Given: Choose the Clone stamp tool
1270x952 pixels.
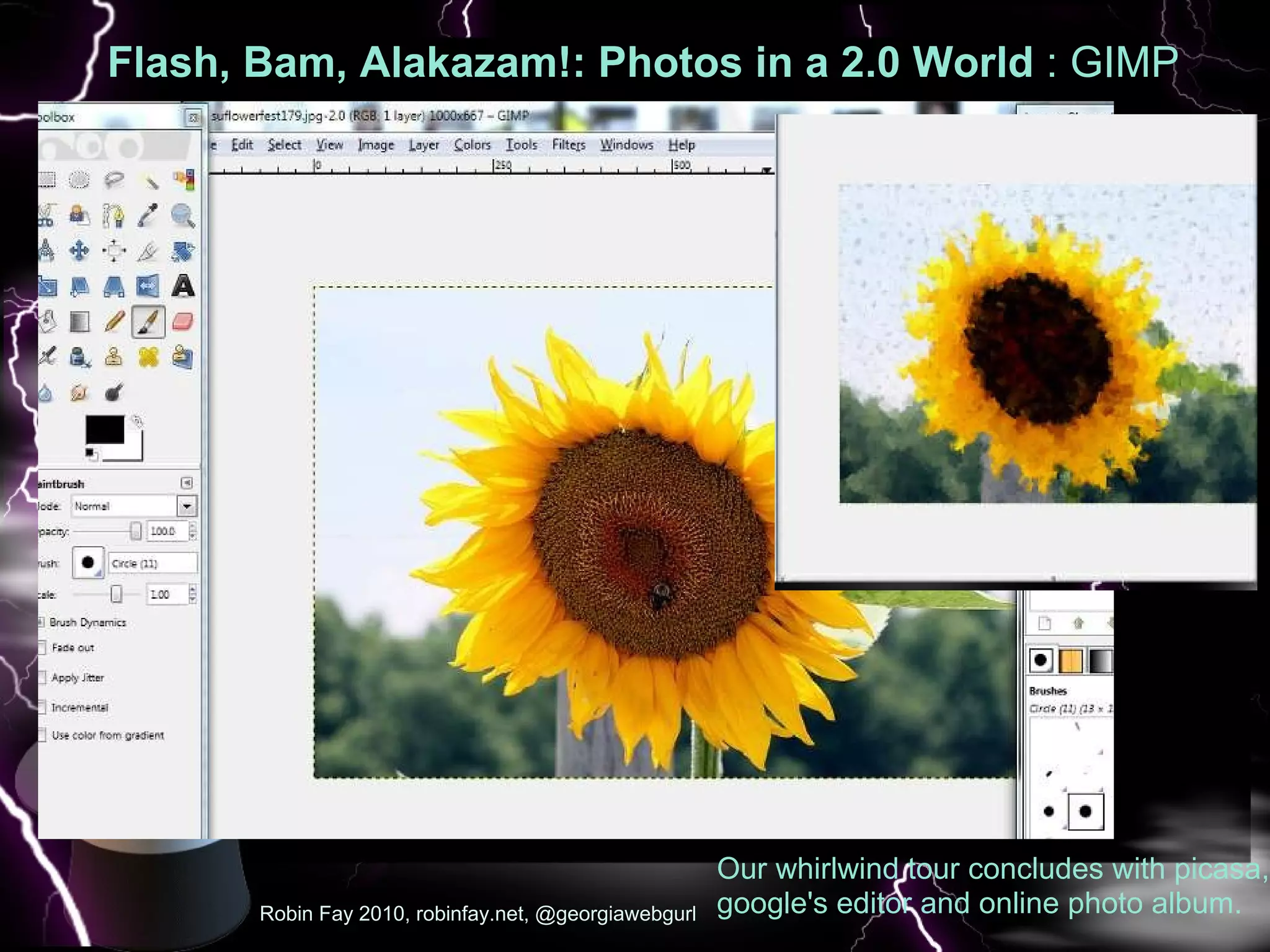Looking at the screenshot, I should pos(114,357).
